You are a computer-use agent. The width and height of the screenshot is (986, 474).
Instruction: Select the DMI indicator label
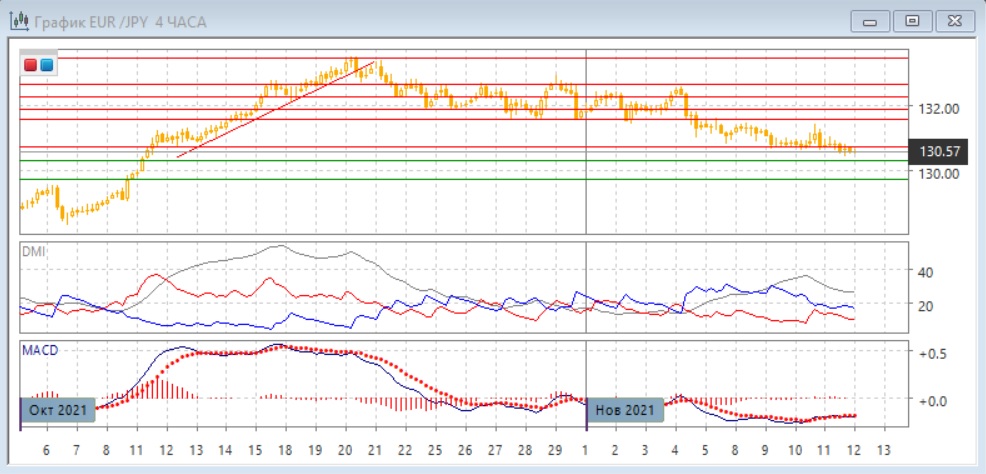pos(33,251)
